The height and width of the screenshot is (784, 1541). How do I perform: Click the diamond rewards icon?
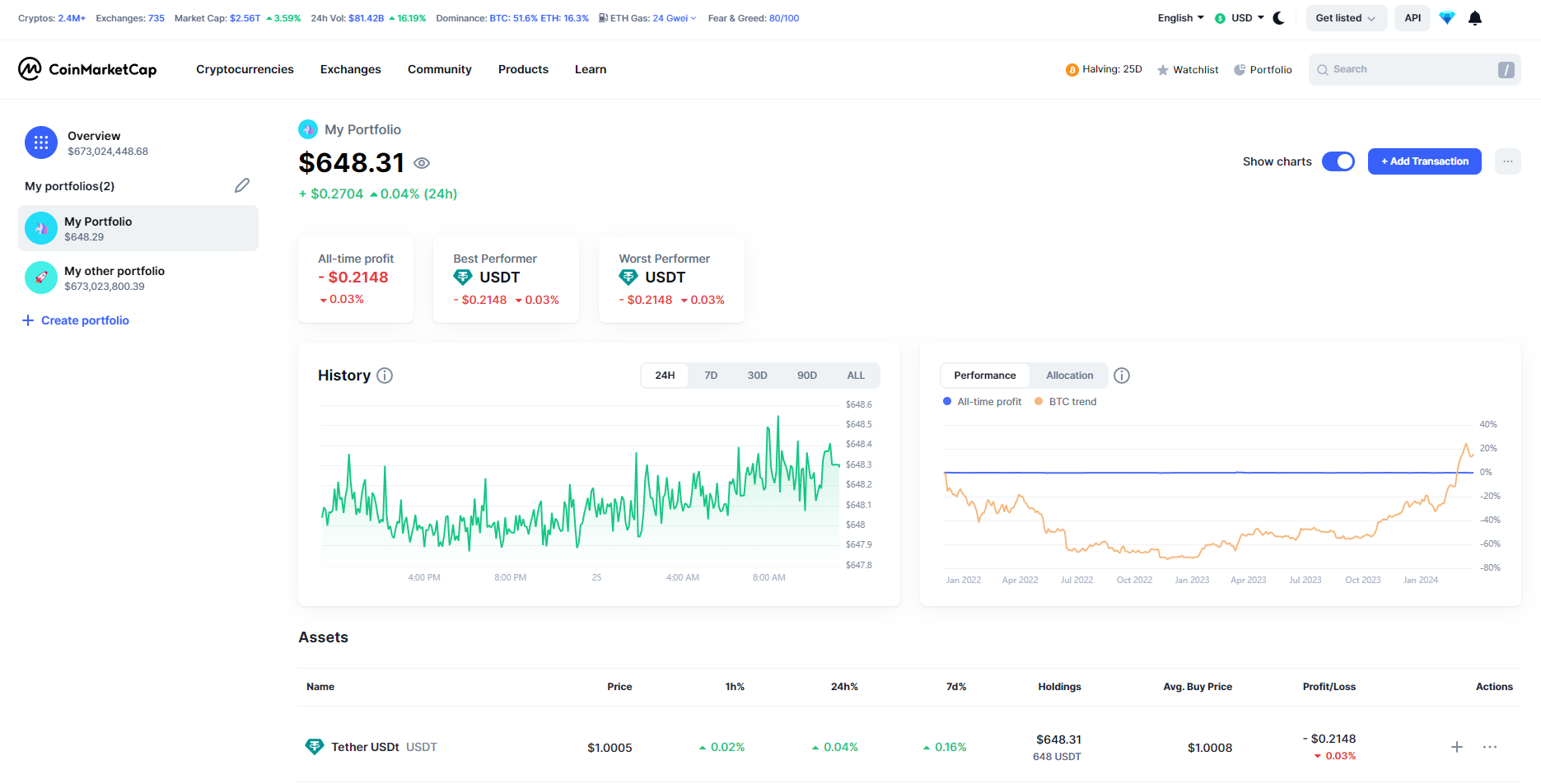[x=1446, y=18]
